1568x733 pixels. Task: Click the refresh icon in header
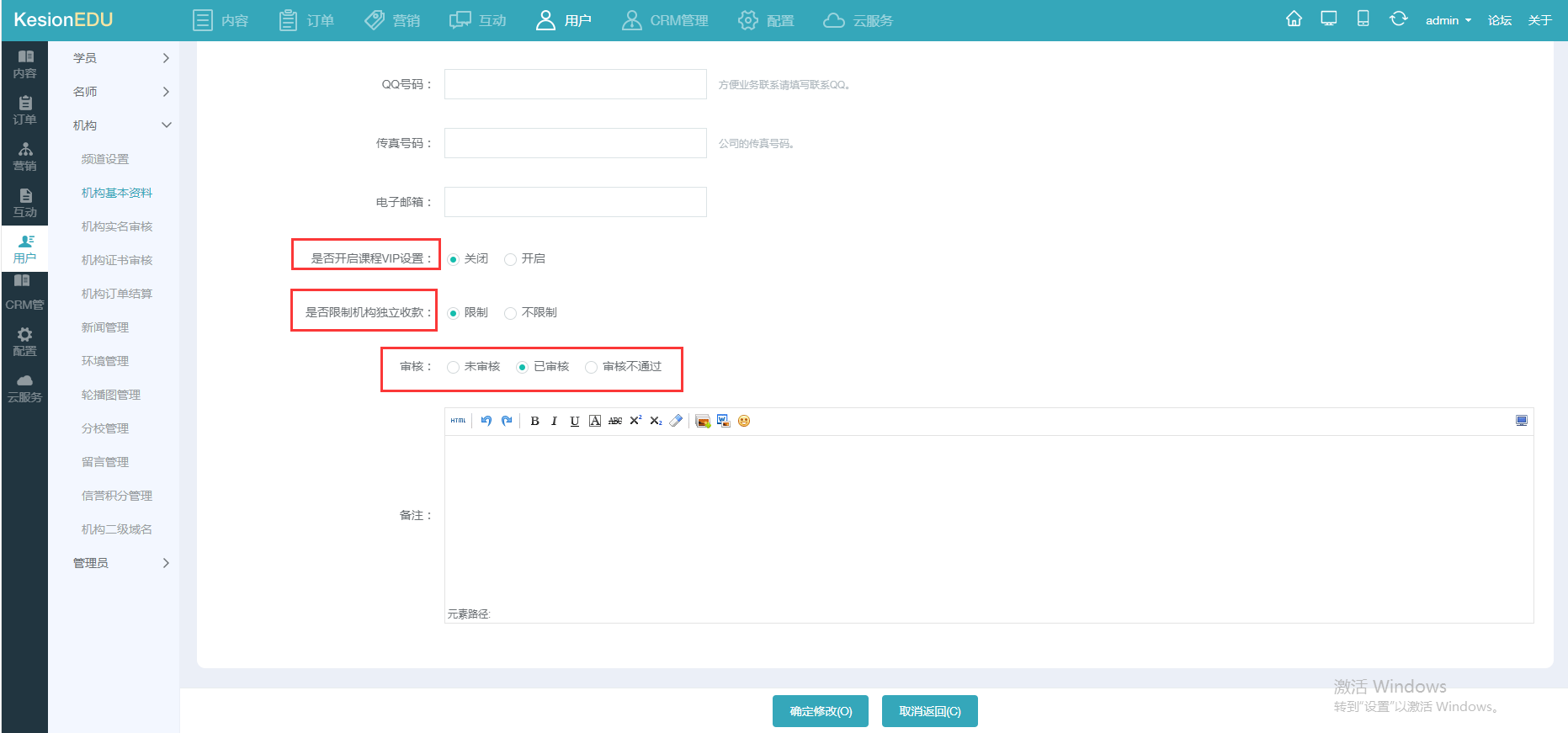click(x=1398, y=19)
